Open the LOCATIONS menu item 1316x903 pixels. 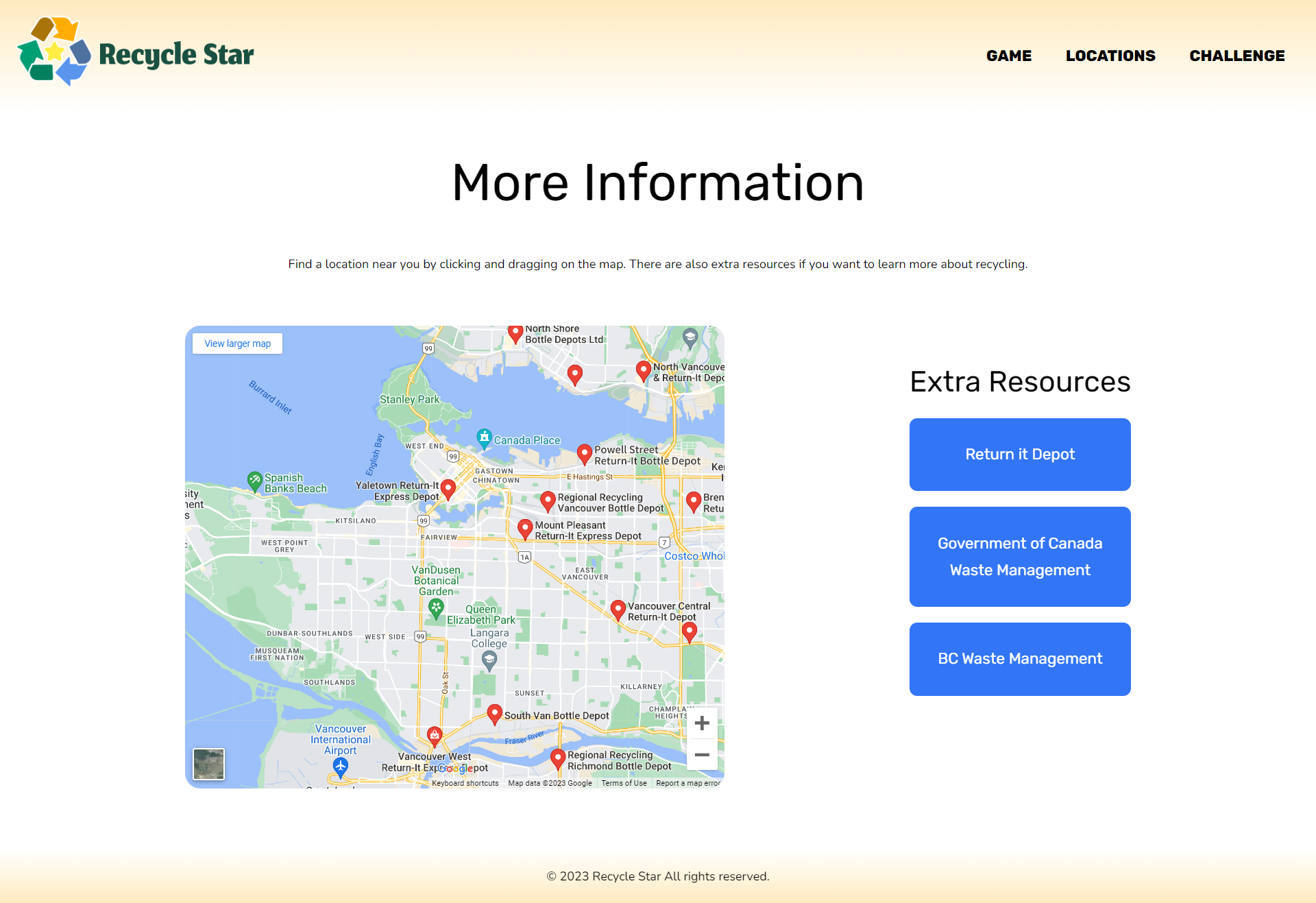coord(1110,56)
